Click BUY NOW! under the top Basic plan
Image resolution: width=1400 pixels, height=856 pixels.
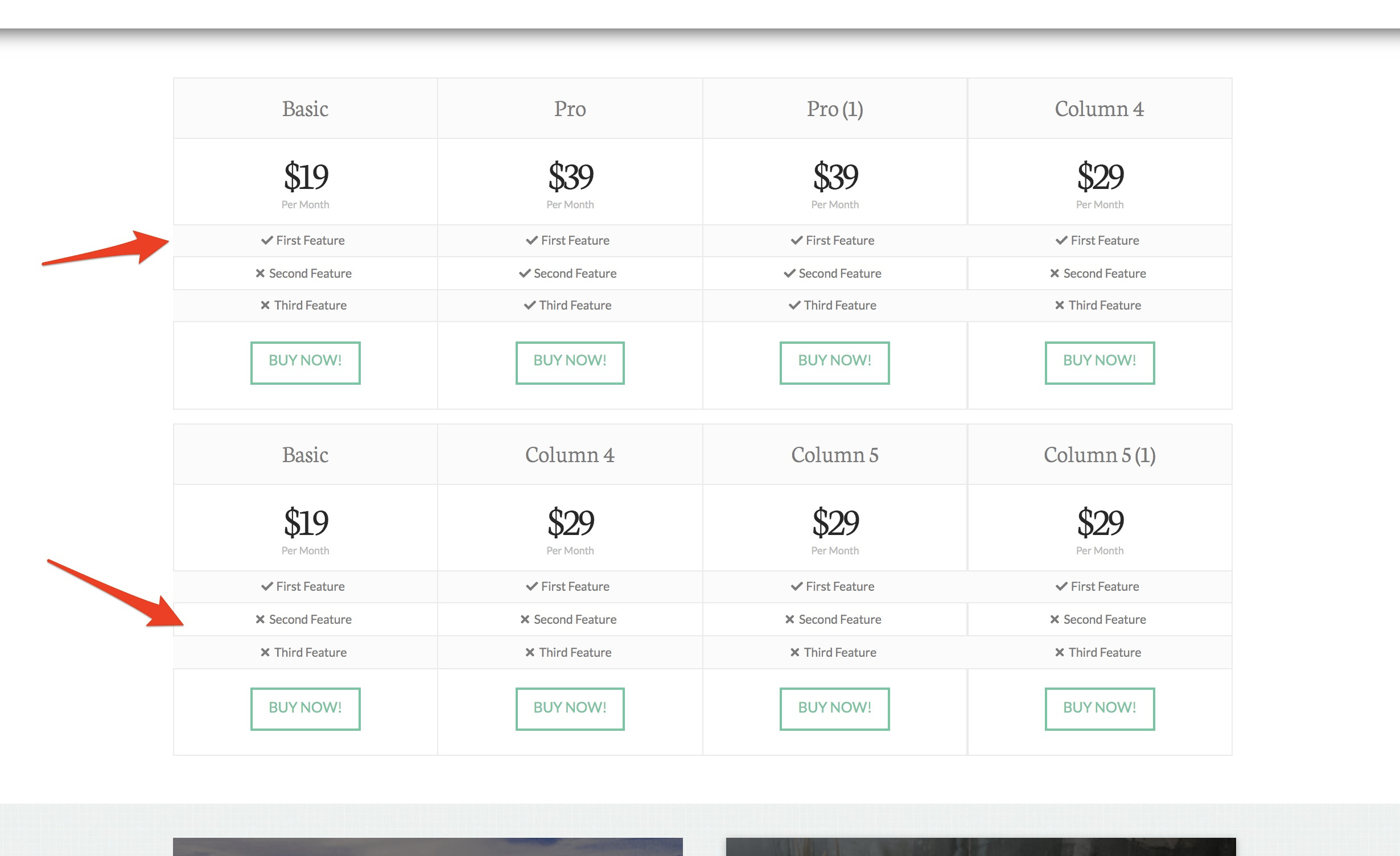(306, 363)
